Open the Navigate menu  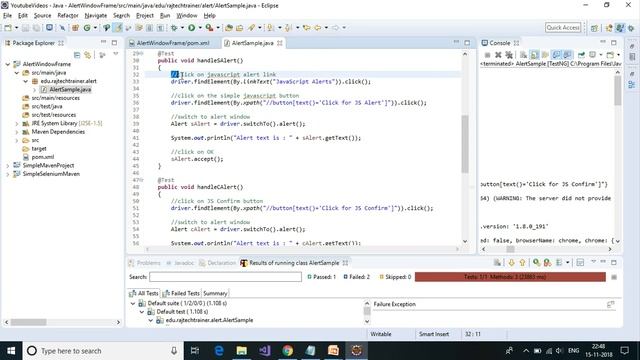point(96,16)
